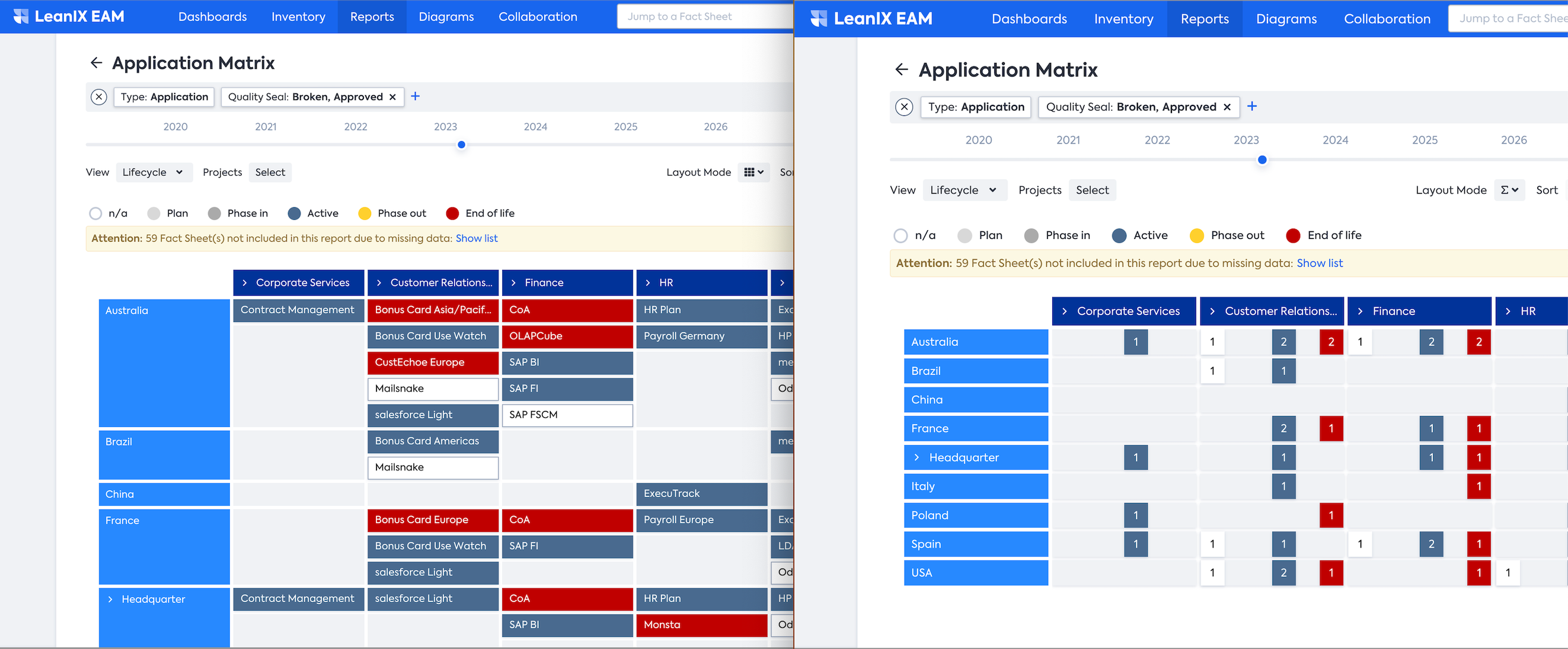The image size is (1568, 649).
Task: Focus Jump to a Fact Sheet, left window
Action: (705, 17)
